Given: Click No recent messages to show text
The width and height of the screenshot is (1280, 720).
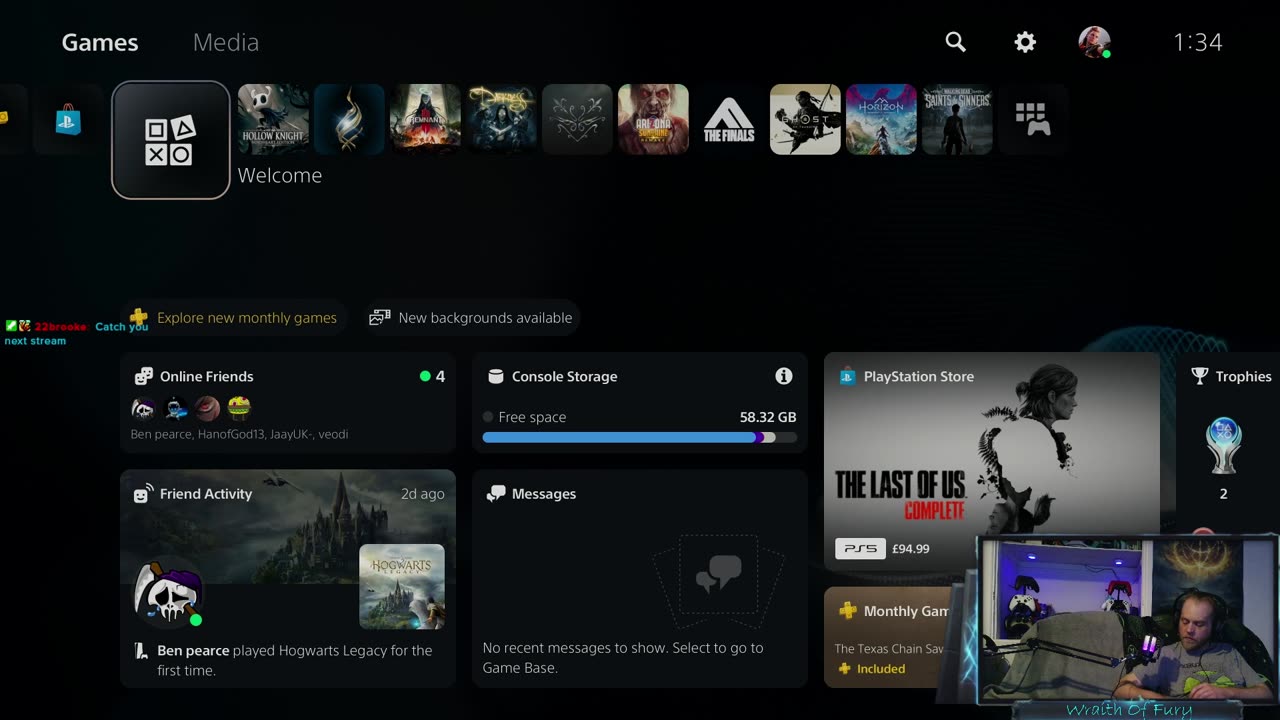Looking at the screenshot, I should (623, 658).
